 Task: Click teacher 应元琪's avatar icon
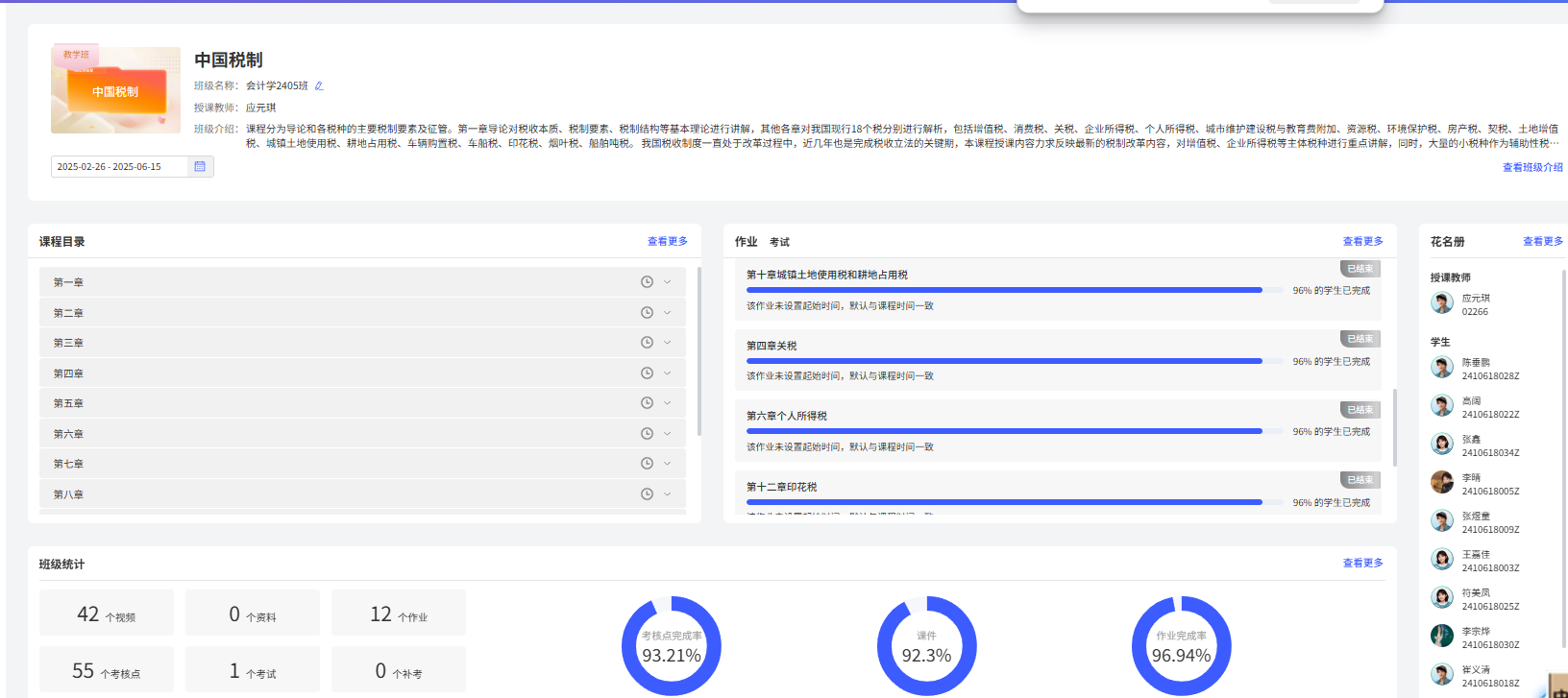point(1441,303)
